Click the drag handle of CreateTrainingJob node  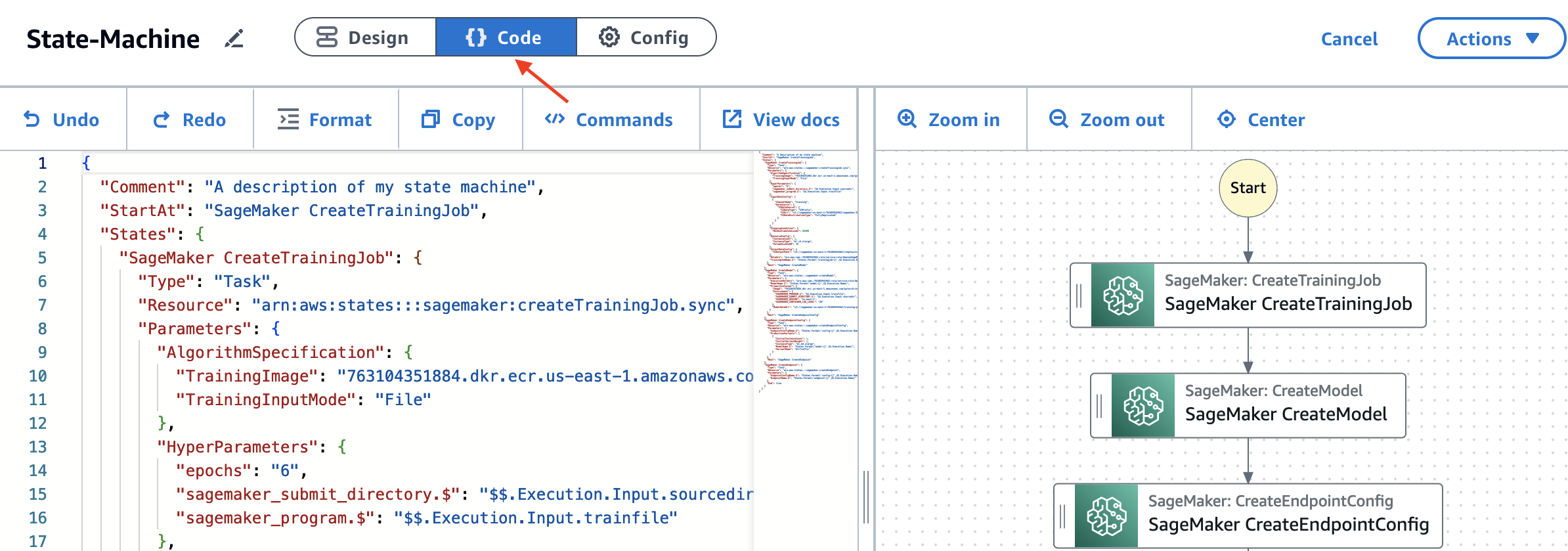[1079, 295]
